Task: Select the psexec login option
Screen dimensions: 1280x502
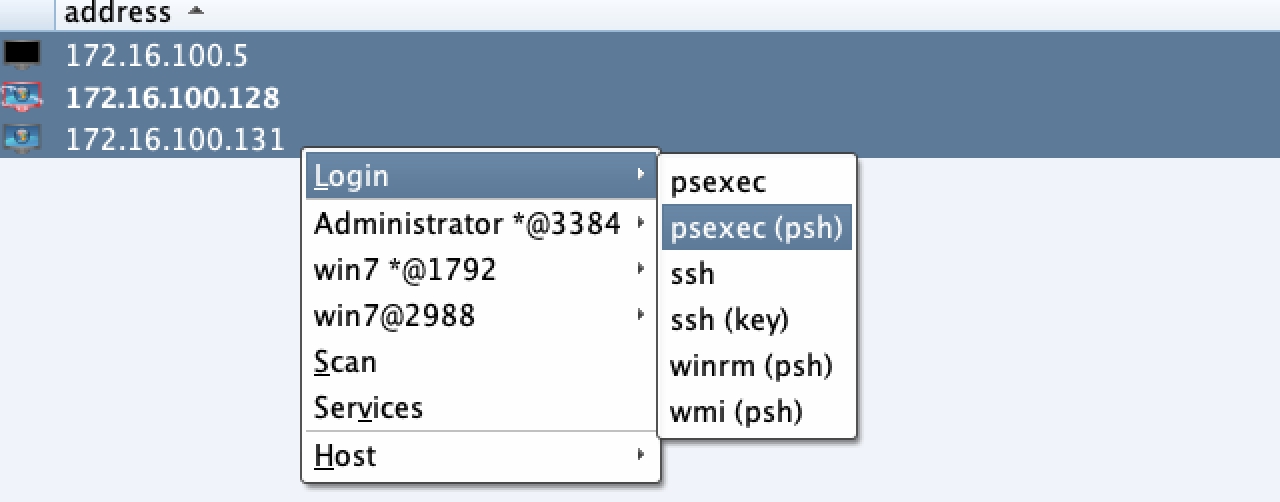Action: point(718,183)
